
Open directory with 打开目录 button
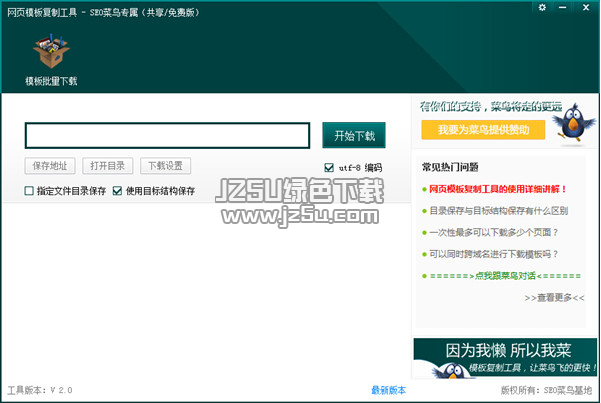point(107,166)
